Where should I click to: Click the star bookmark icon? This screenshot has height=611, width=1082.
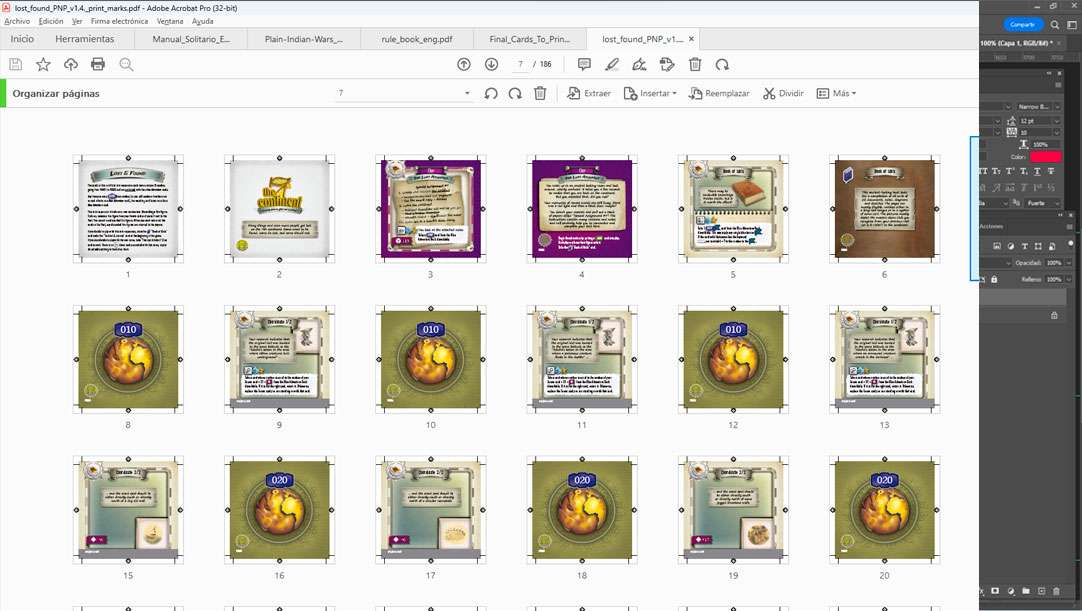(43, 64)
